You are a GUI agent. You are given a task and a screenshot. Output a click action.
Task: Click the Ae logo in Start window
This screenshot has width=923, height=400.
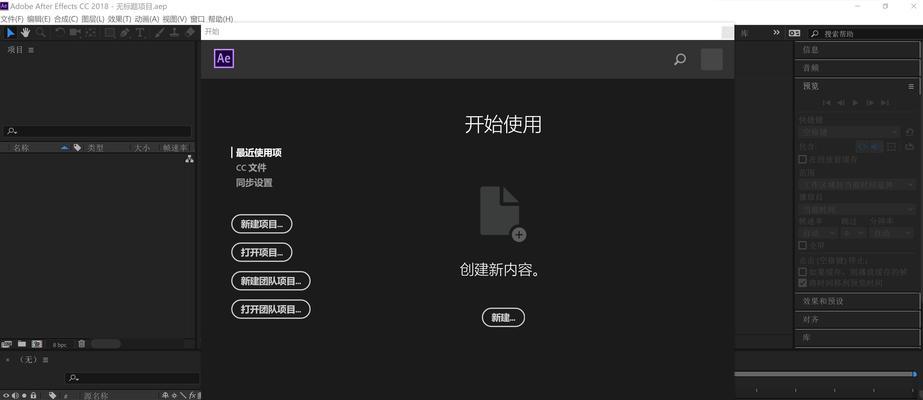tap(224, 58)
